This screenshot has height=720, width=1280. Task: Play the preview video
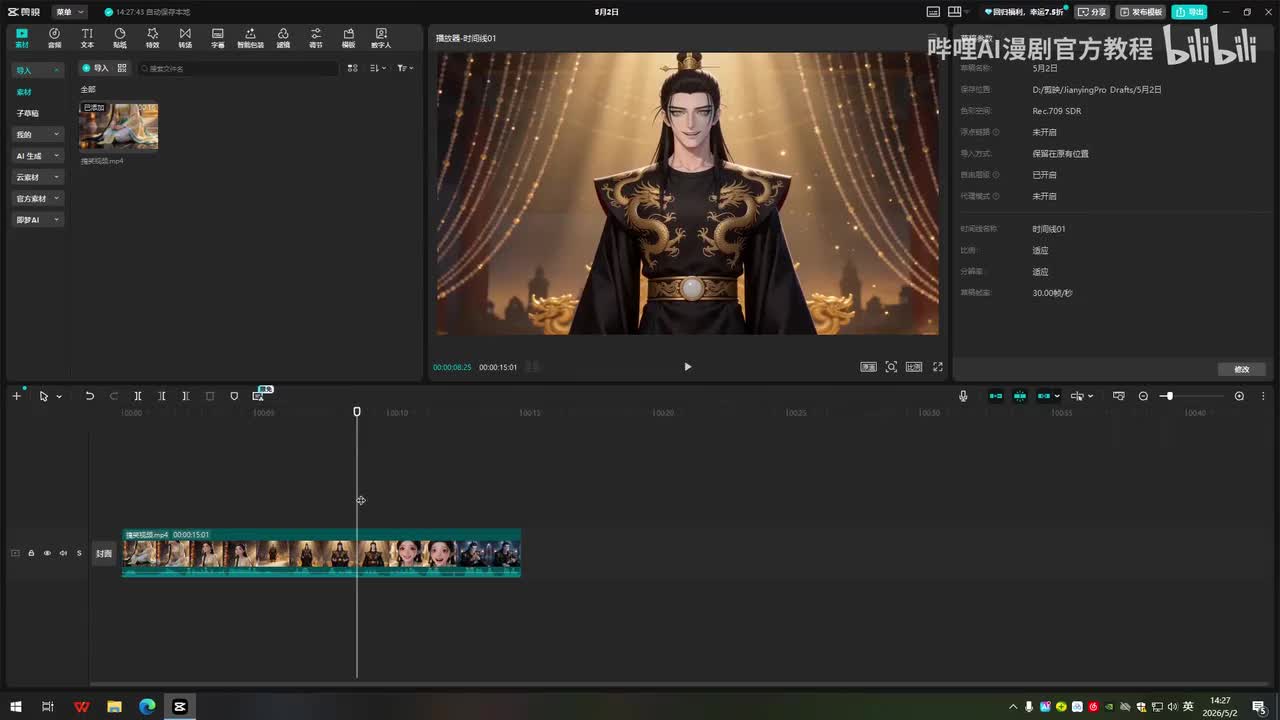pos(687,367)
